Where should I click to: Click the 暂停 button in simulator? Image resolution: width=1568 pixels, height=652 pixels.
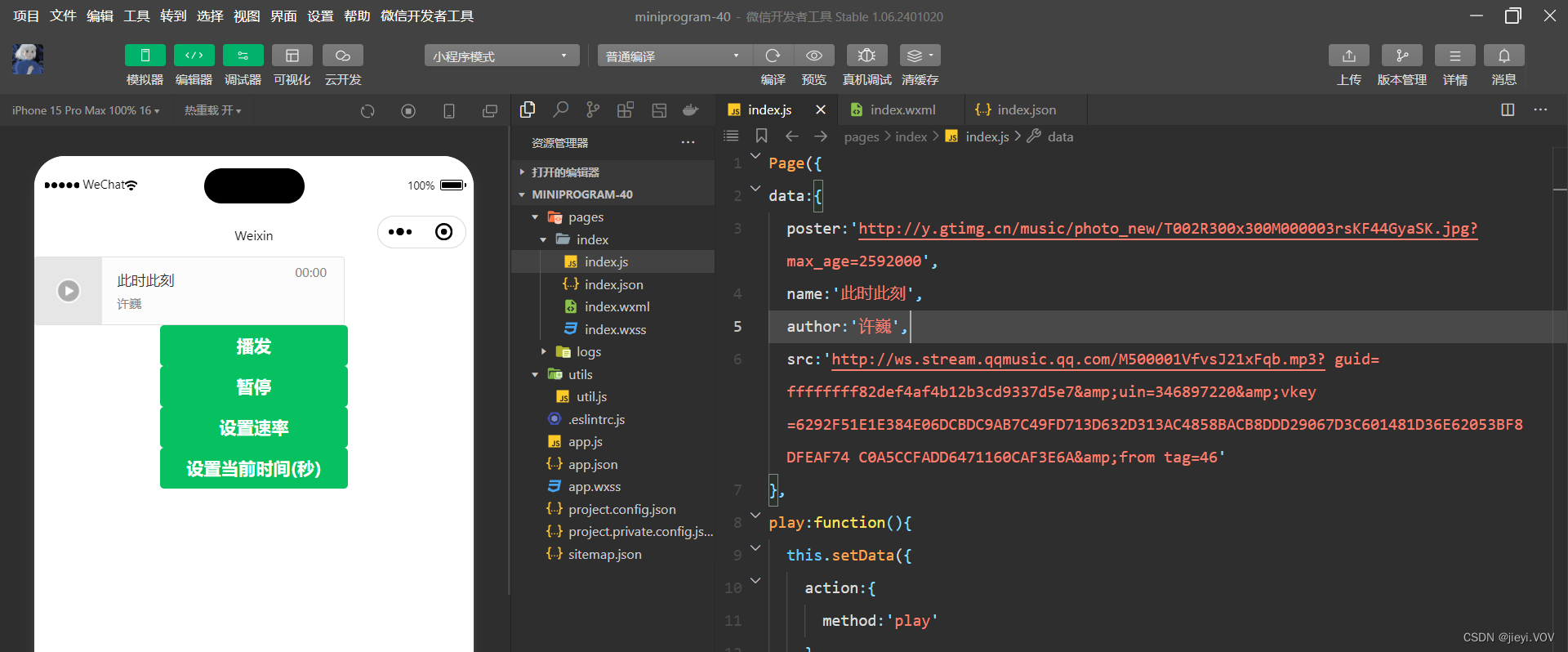[254, 386]
